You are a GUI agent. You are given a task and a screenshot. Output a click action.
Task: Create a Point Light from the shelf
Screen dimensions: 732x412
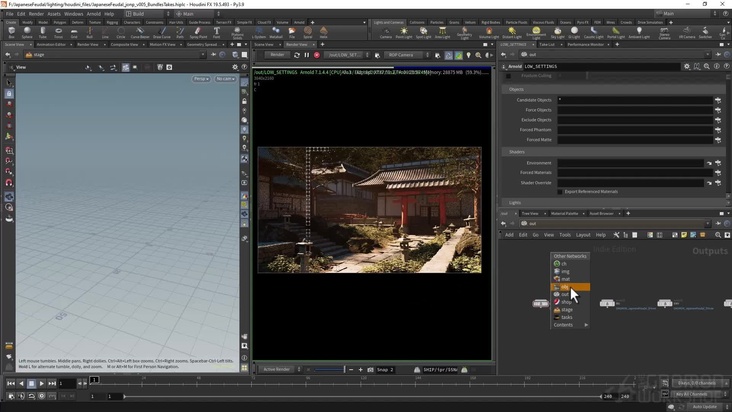click(x=403, y=32)
